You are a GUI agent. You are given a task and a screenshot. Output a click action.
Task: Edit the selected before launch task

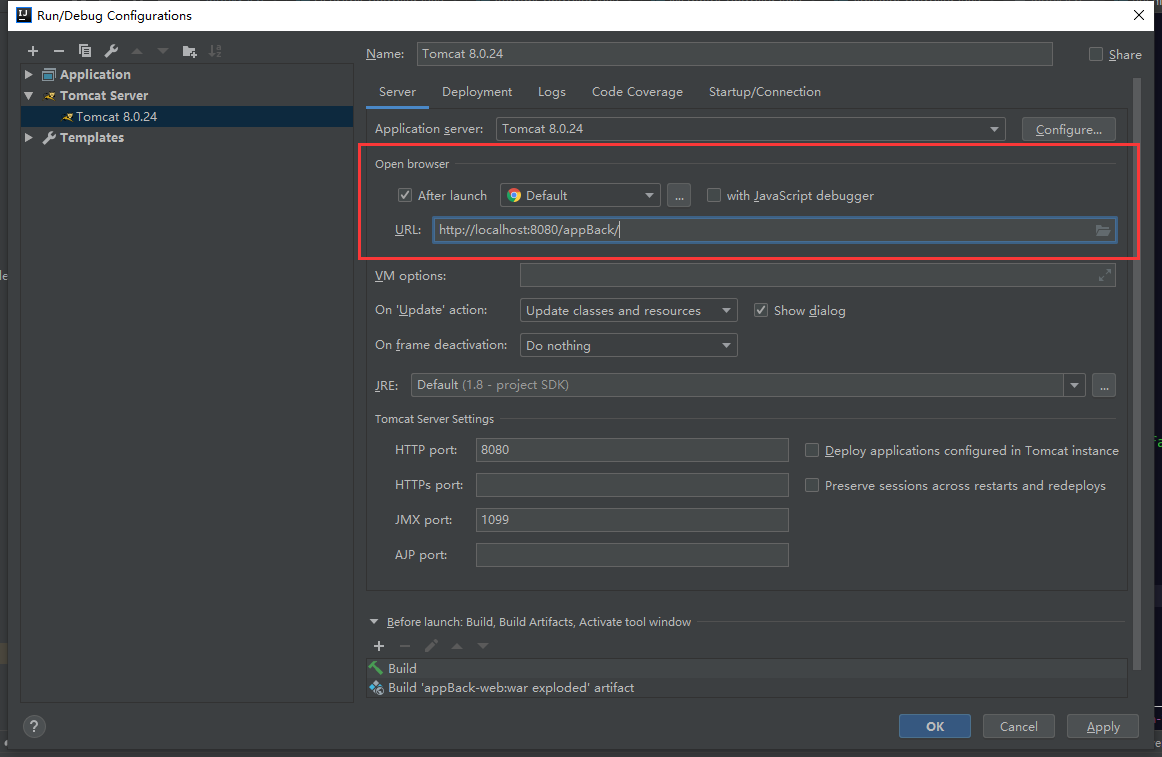pos(431,646)
